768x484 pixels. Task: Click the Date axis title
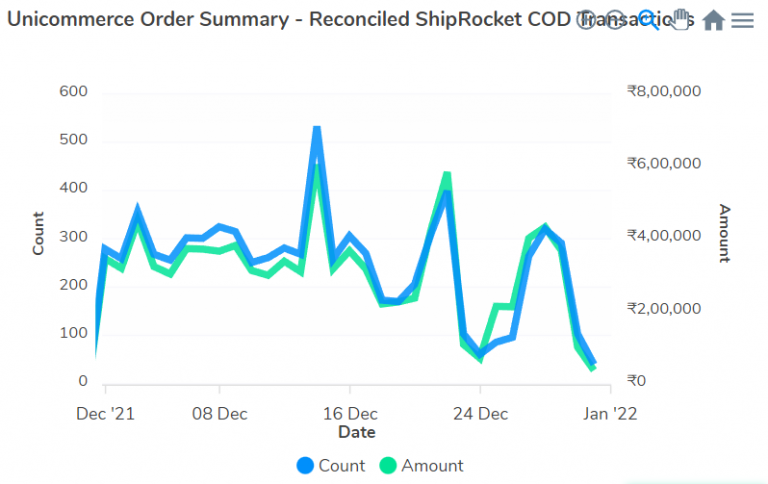[356, 432]
